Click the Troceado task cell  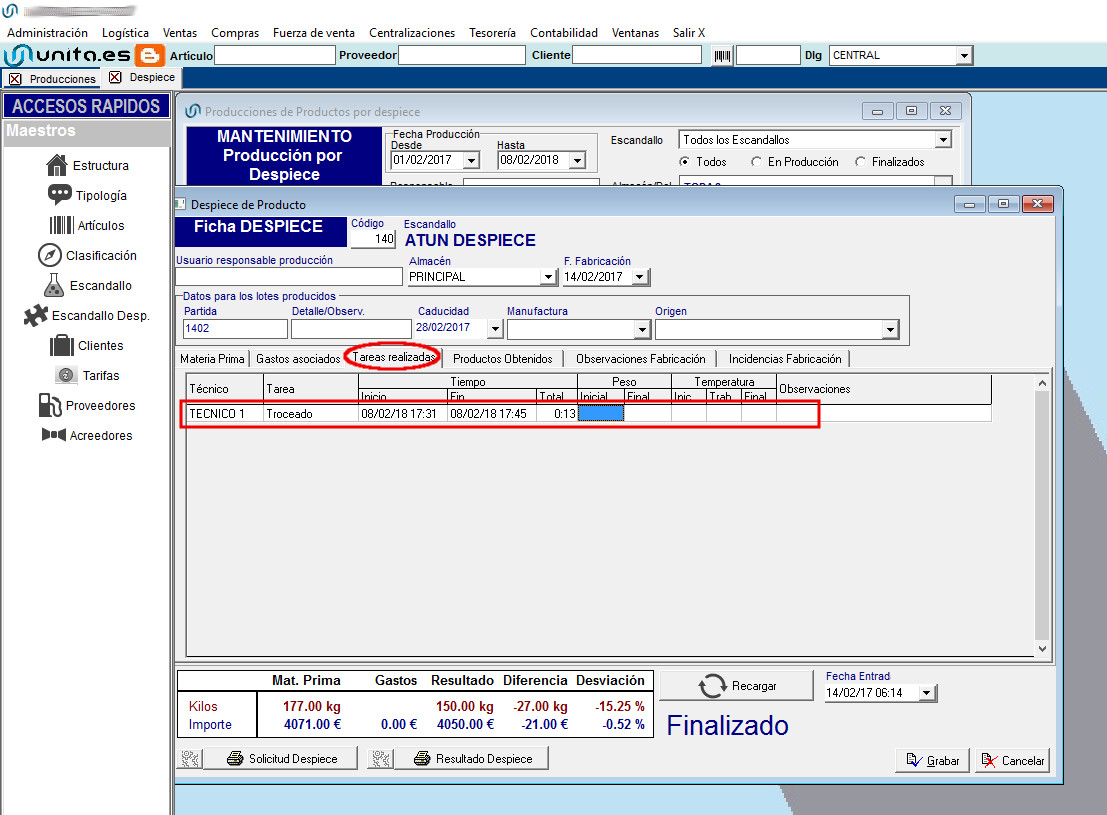(x=311, y=413)
